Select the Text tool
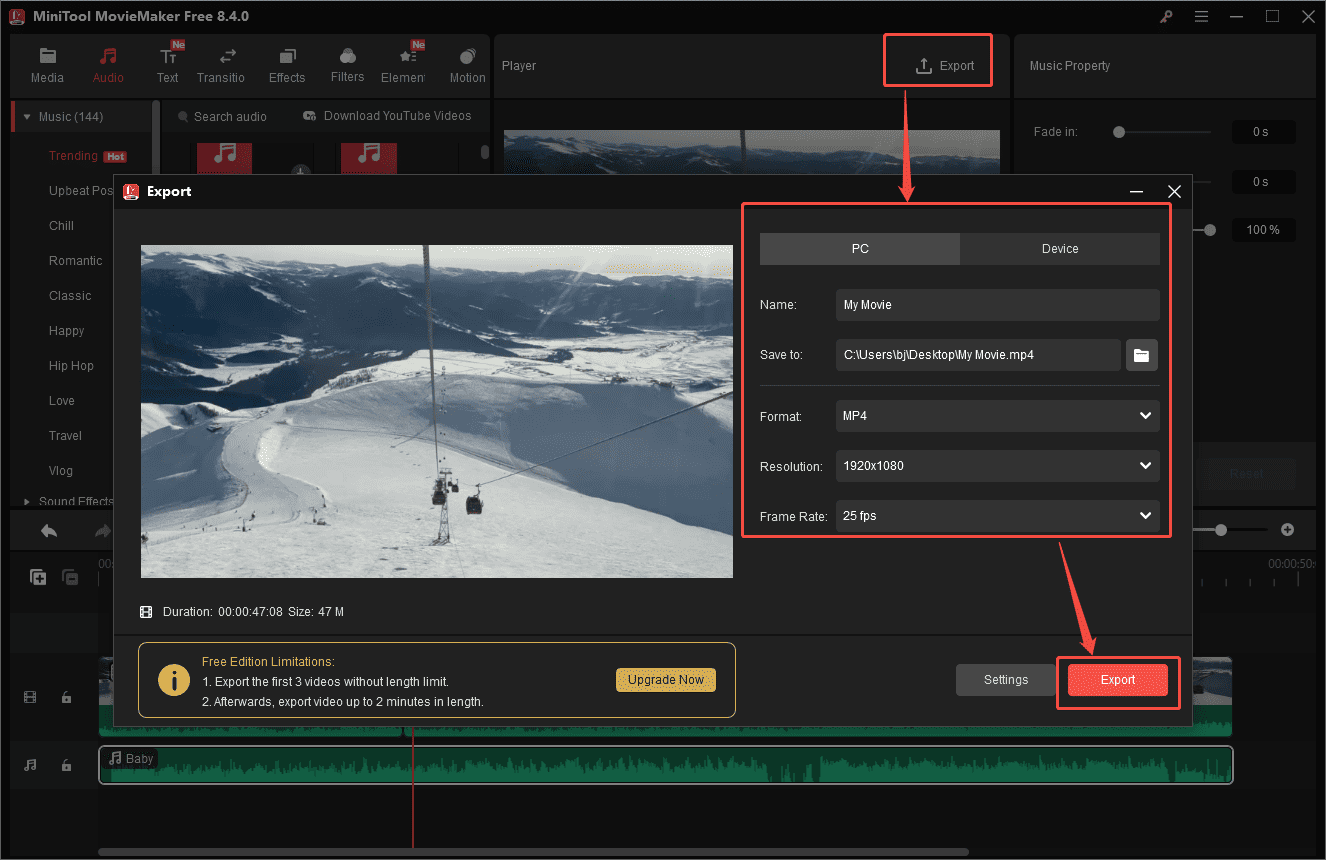This screenshot has height=860, width=1326. coord(167,64)
